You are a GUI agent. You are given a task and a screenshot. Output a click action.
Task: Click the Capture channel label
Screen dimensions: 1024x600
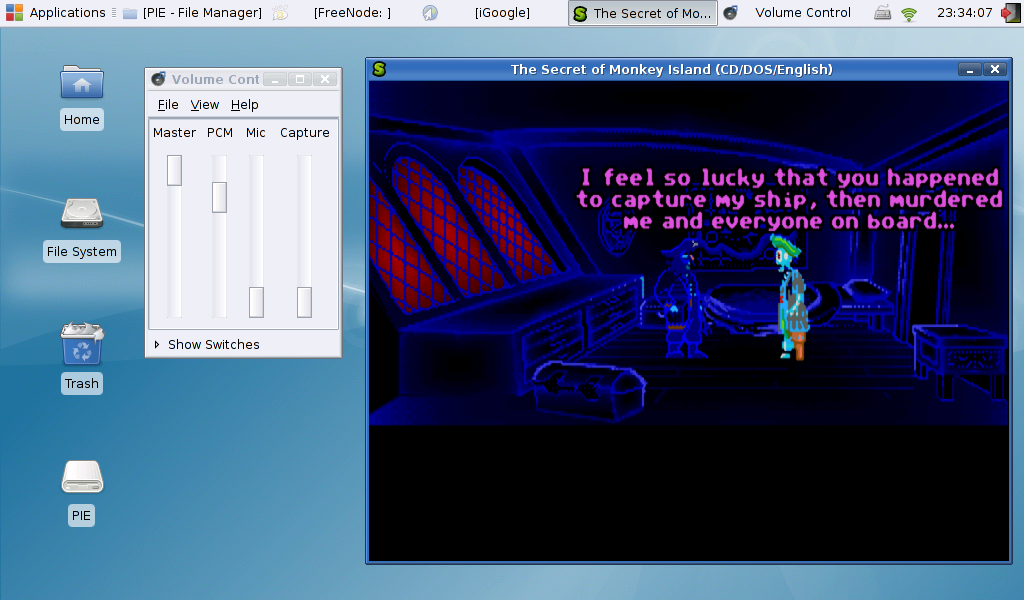click(304, 133)
